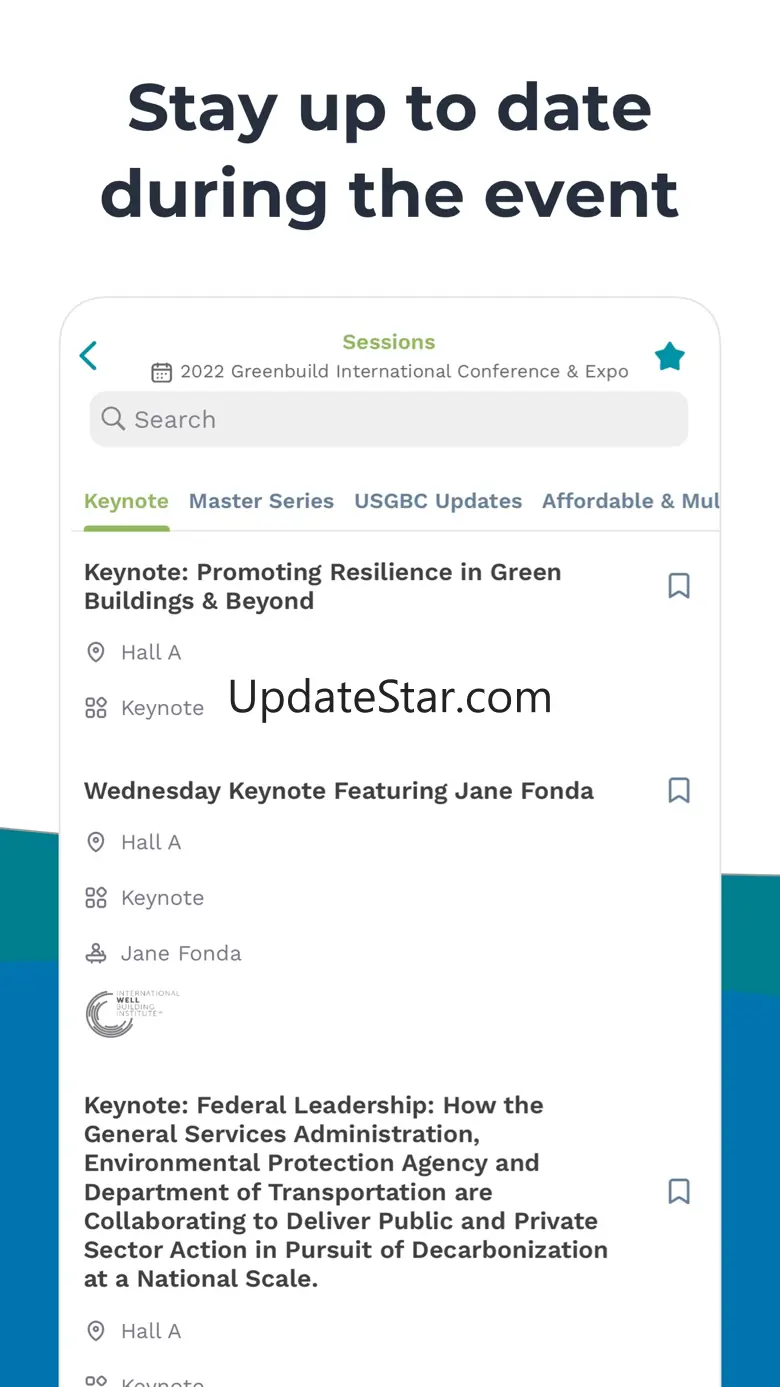Click location pin icon under Promoting Resilience session
The image size is (780, 1387).
pos(96,653)
